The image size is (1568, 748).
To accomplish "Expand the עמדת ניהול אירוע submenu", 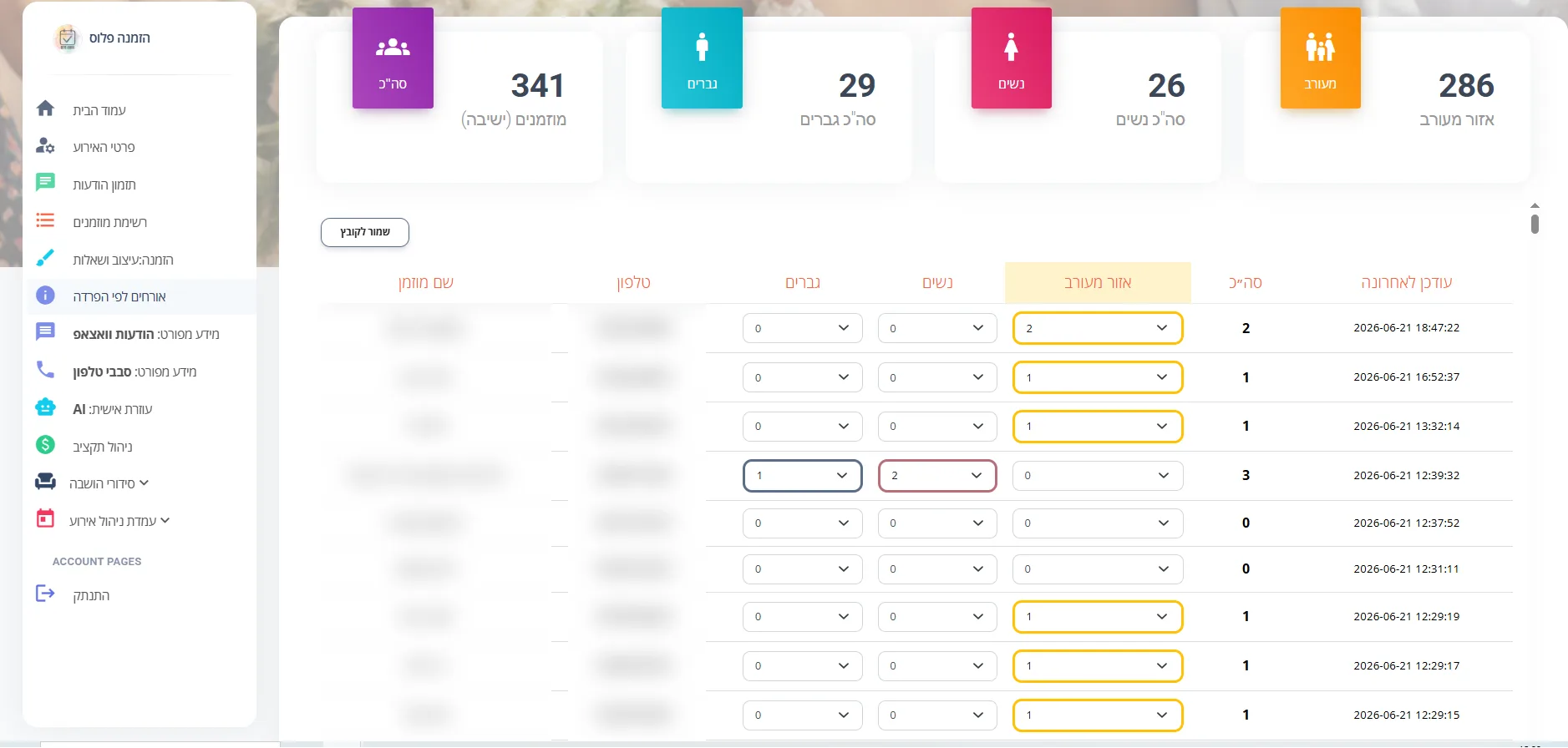I will 119,521.
